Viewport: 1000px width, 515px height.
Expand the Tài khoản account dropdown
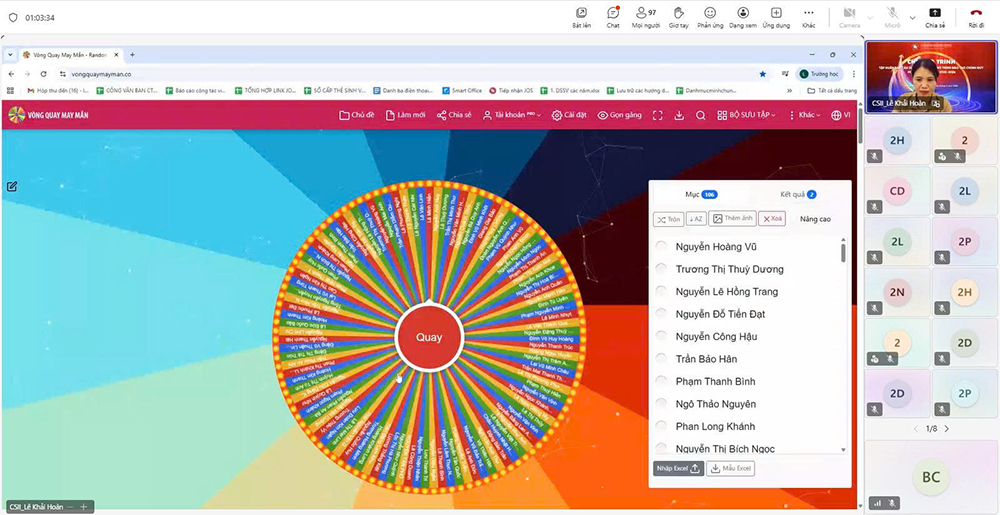click(x=512, y=115)
